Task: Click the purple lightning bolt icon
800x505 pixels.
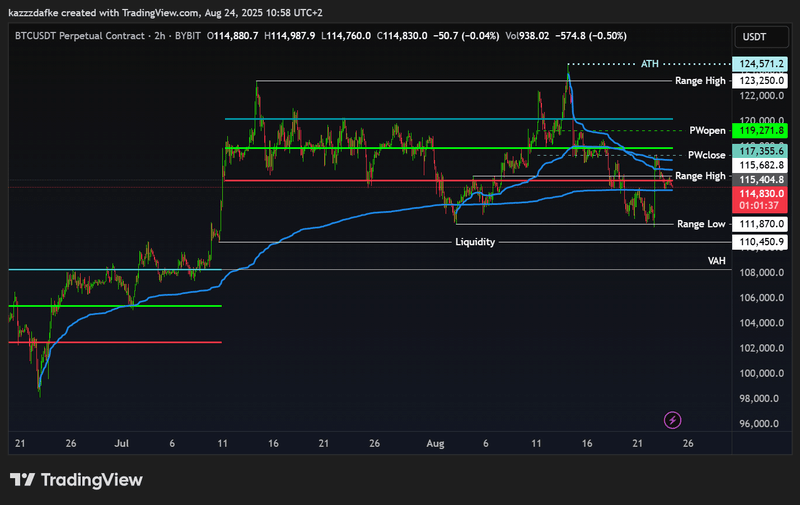Action: pos(672,420)
